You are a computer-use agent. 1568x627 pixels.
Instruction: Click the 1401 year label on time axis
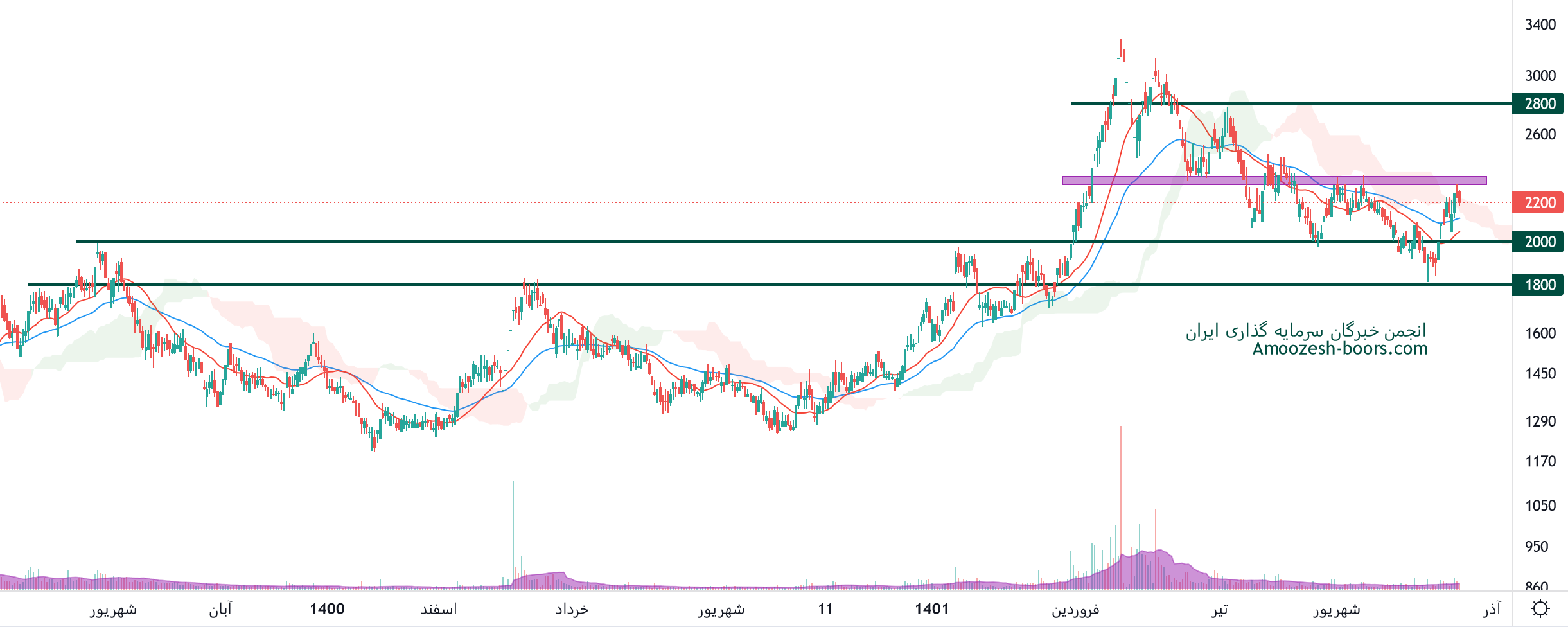931,609
